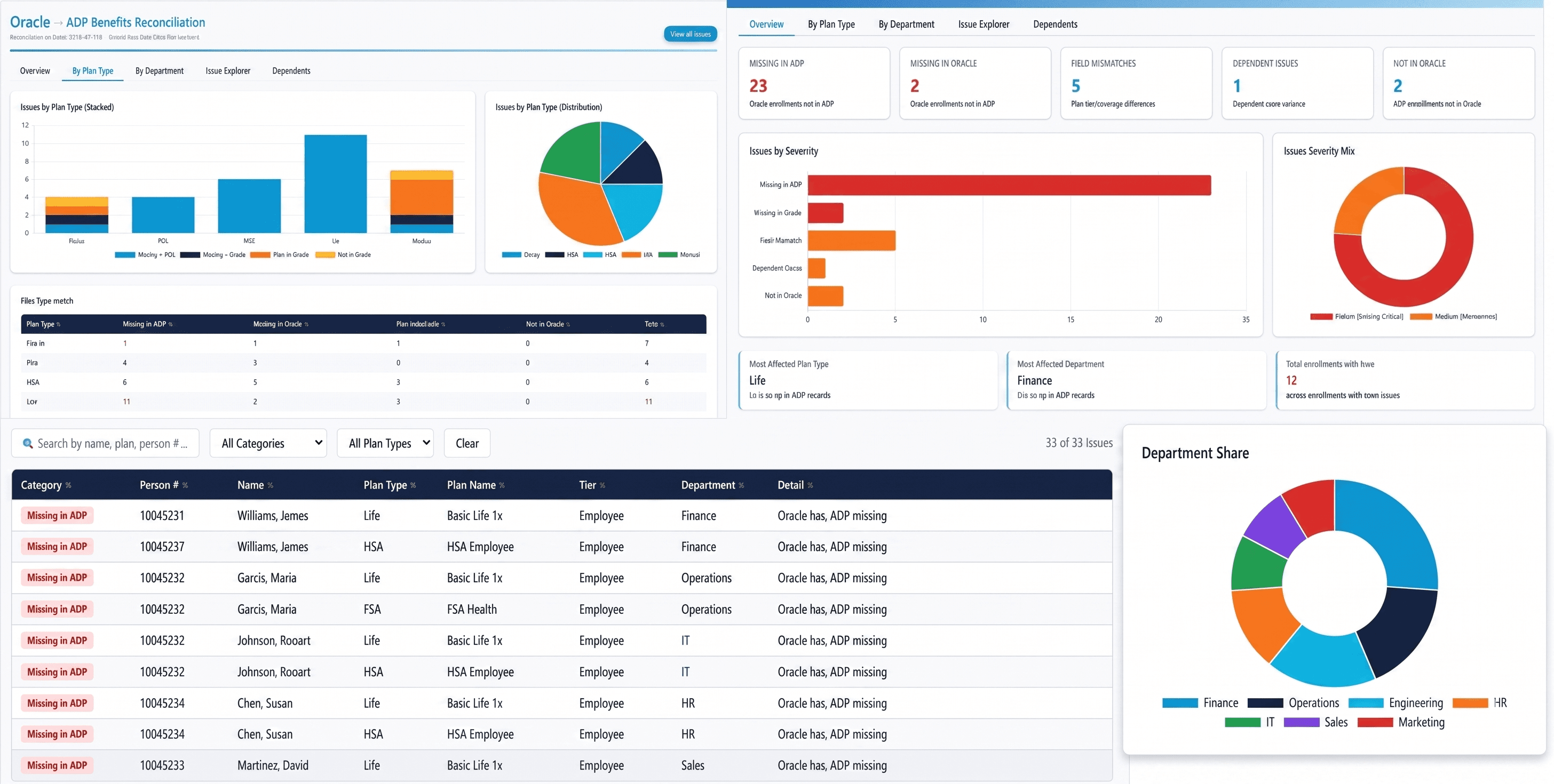
Task: Click the View all issues button
Action: click(x=690, y=34)
